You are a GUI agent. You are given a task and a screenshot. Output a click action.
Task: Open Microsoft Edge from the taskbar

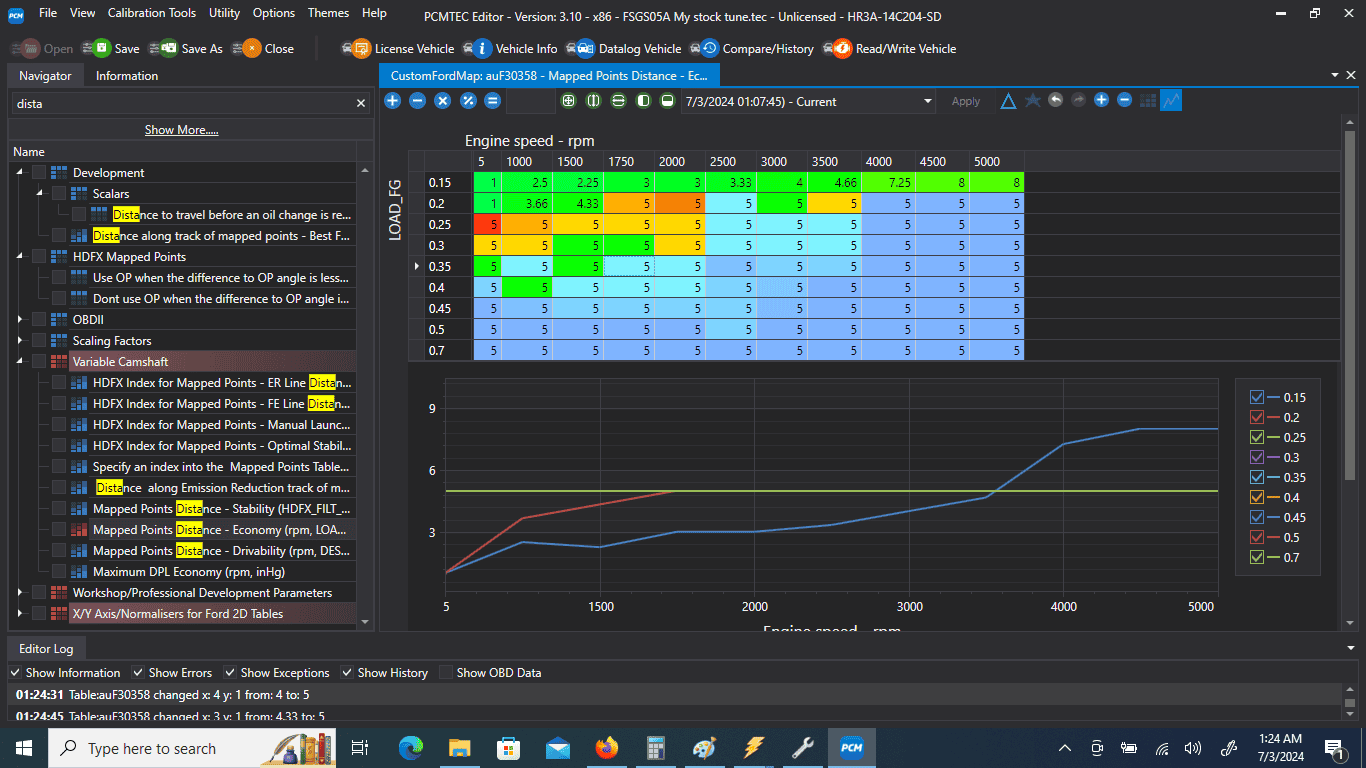[411, 748]
